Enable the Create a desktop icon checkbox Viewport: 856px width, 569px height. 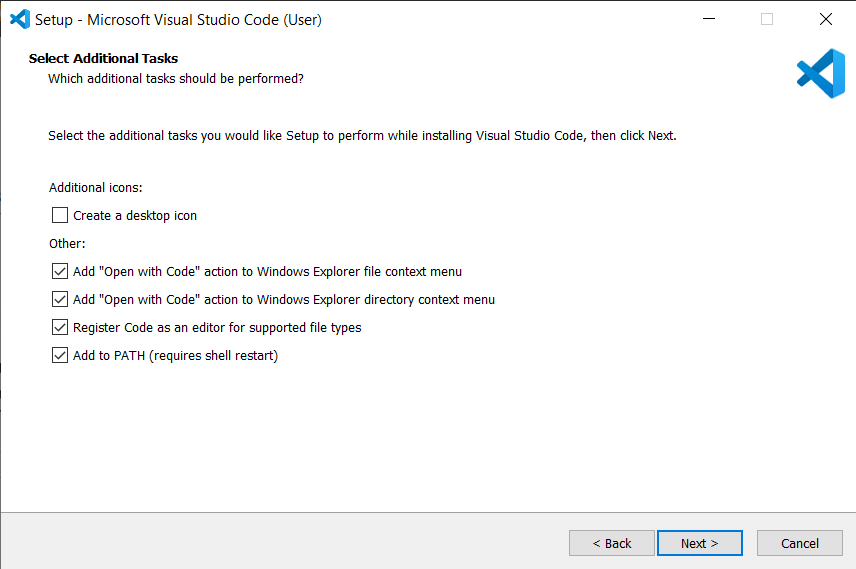tap(60, 215)
